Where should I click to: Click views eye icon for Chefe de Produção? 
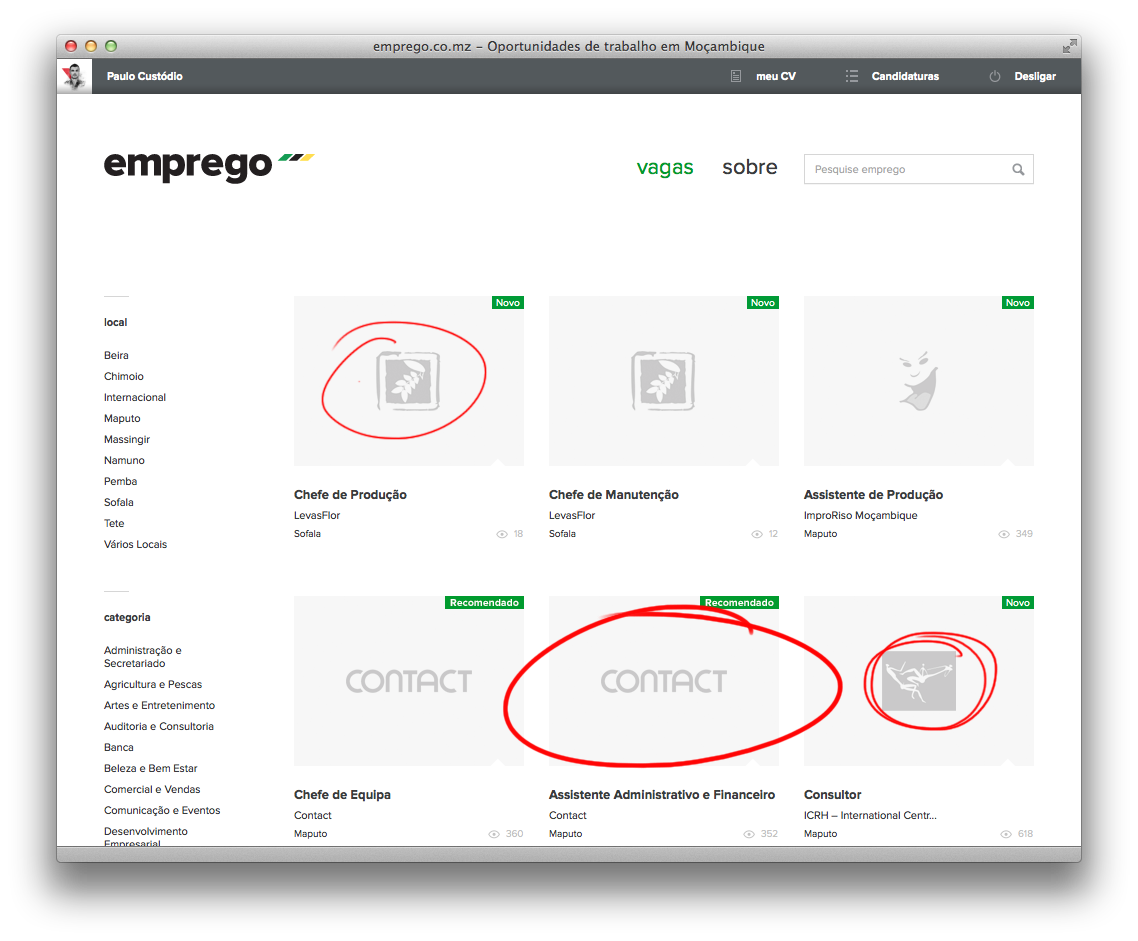point(502,534)
